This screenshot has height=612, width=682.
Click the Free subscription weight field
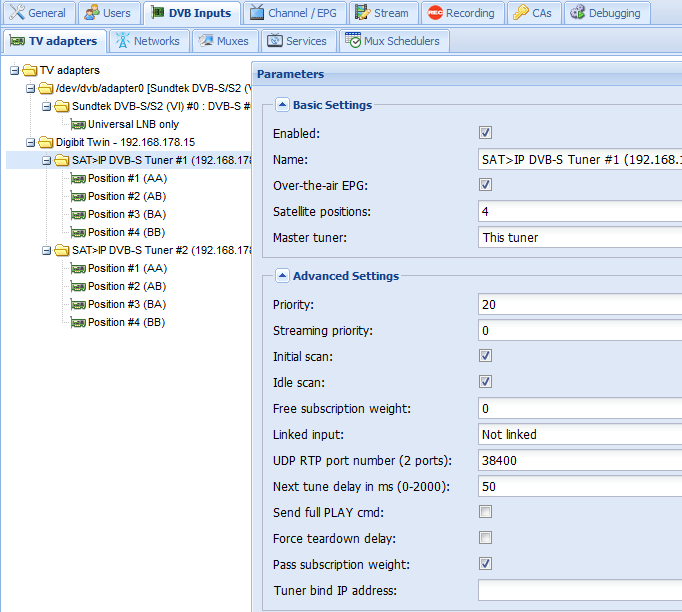point(580,408)
